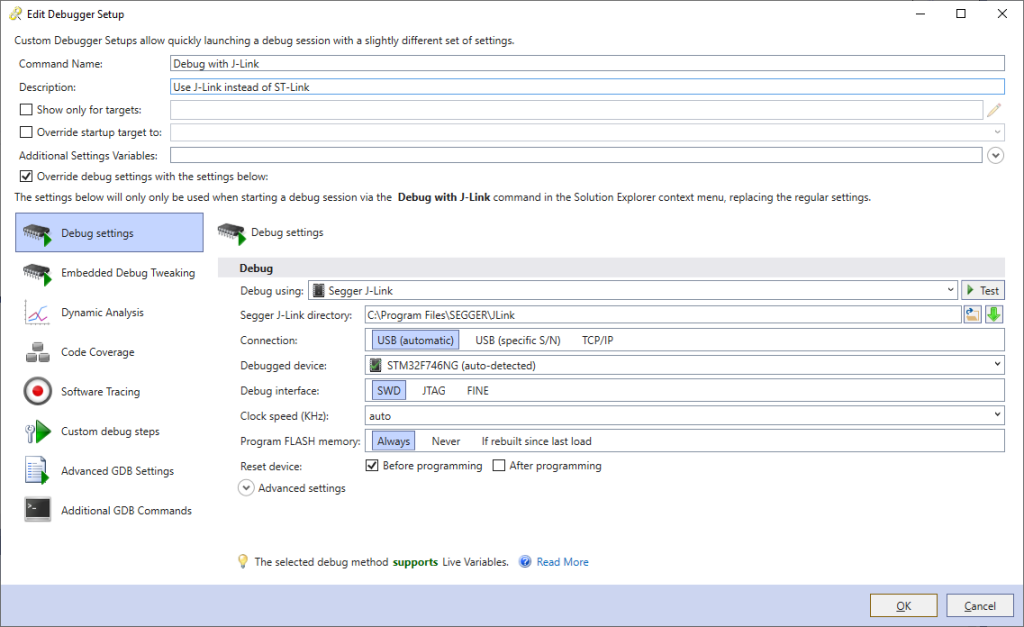
Task: Set Program FLASH memory to Never
Action: coord(446,442)
